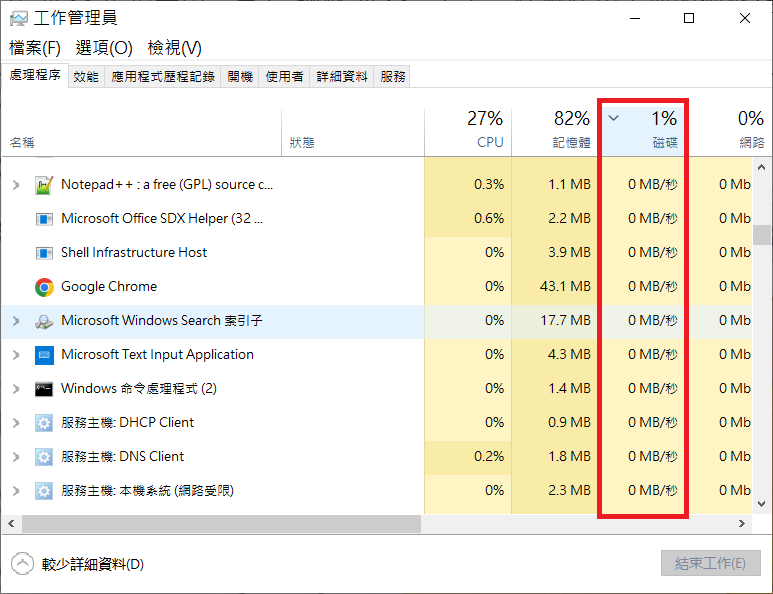Image resolution: width=773 pixels, height=594 pixels.
Task: Select the Google Chrome process name
Action: coord(109,286)
